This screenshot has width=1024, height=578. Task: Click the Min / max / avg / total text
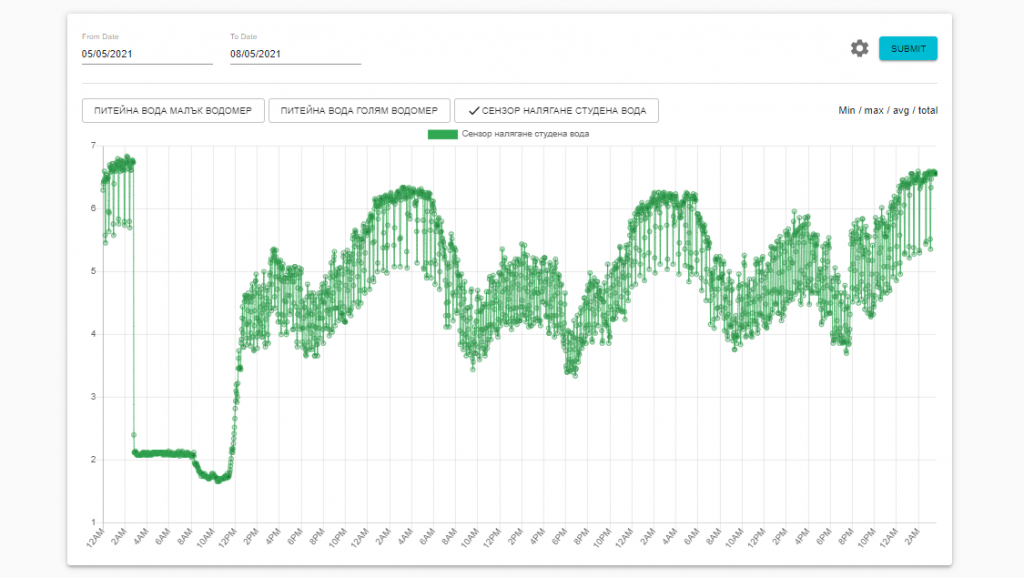(x=887, y=110)
